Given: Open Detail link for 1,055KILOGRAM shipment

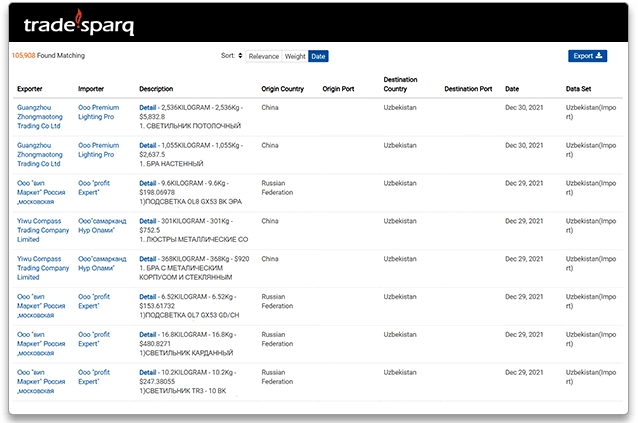Looking at the screenshot, I should tap(148, 146).
